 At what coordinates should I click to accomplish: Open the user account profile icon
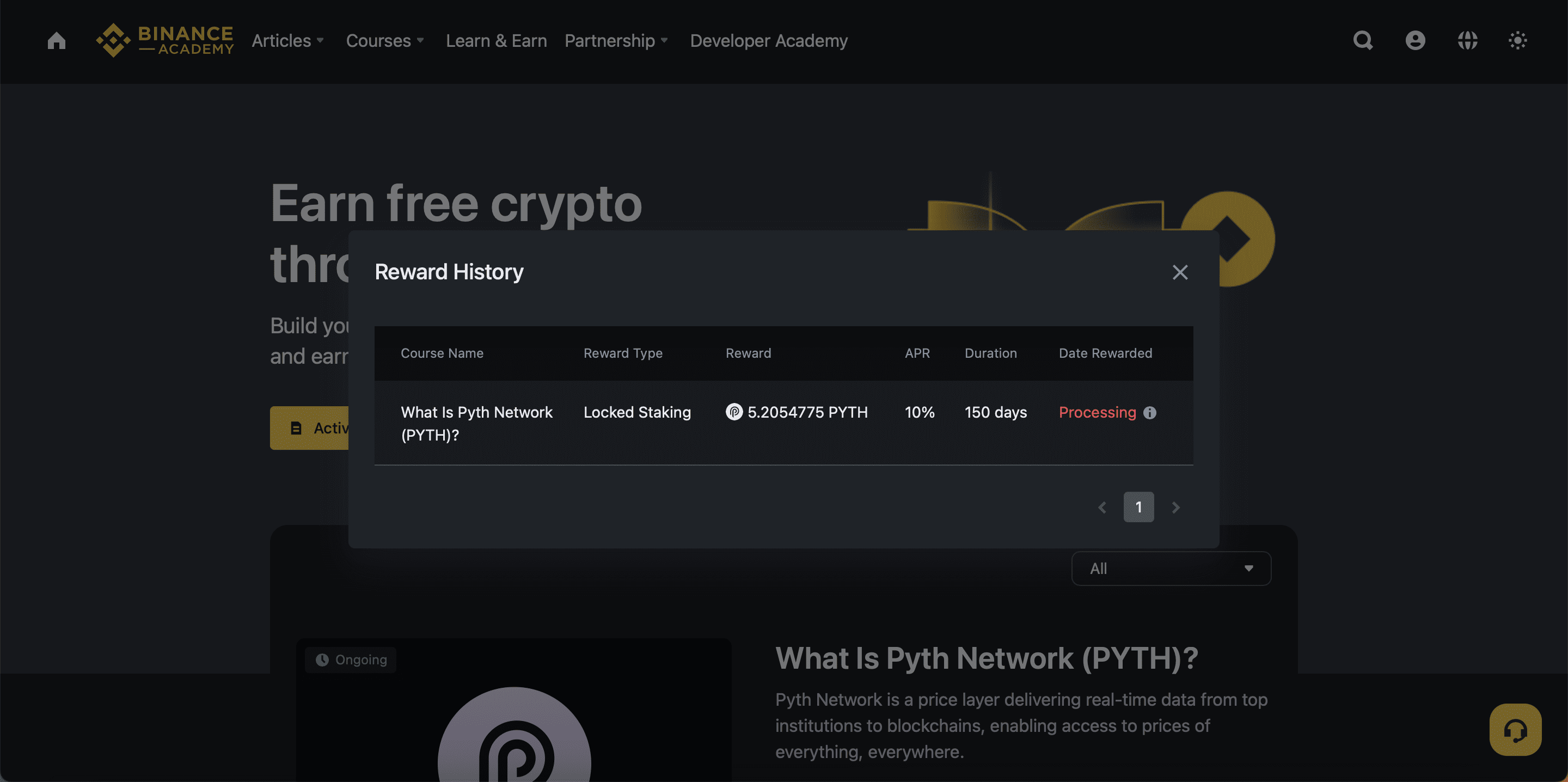[1415, 41]
